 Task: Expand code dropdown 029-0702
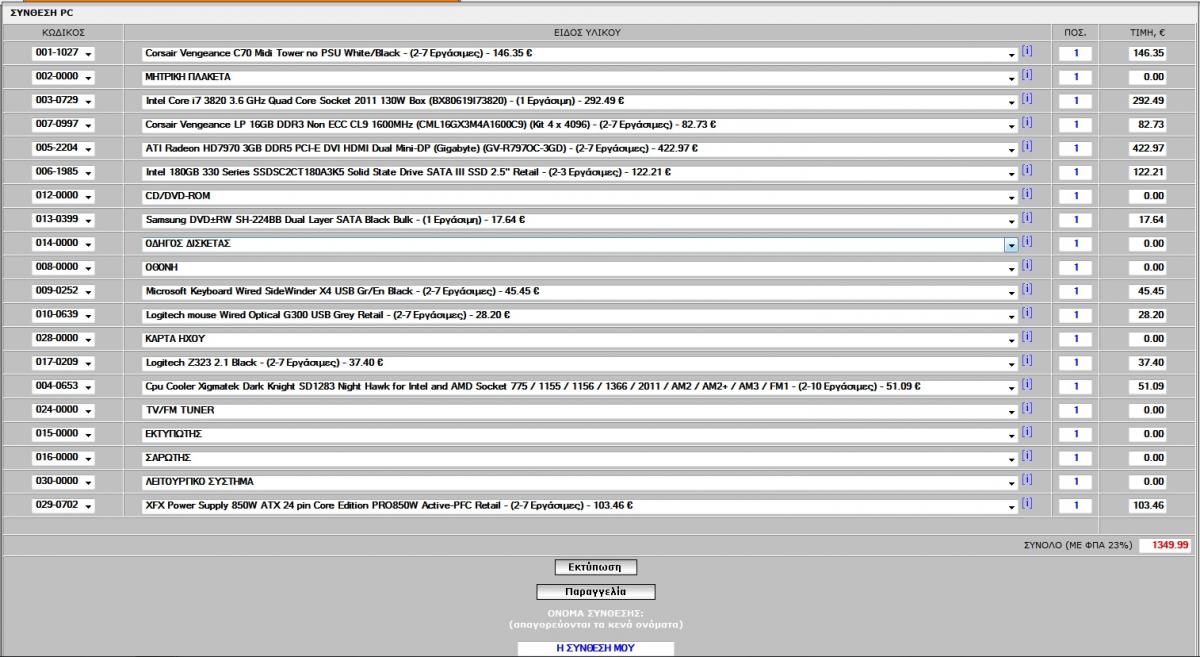[x=62, y=506]
